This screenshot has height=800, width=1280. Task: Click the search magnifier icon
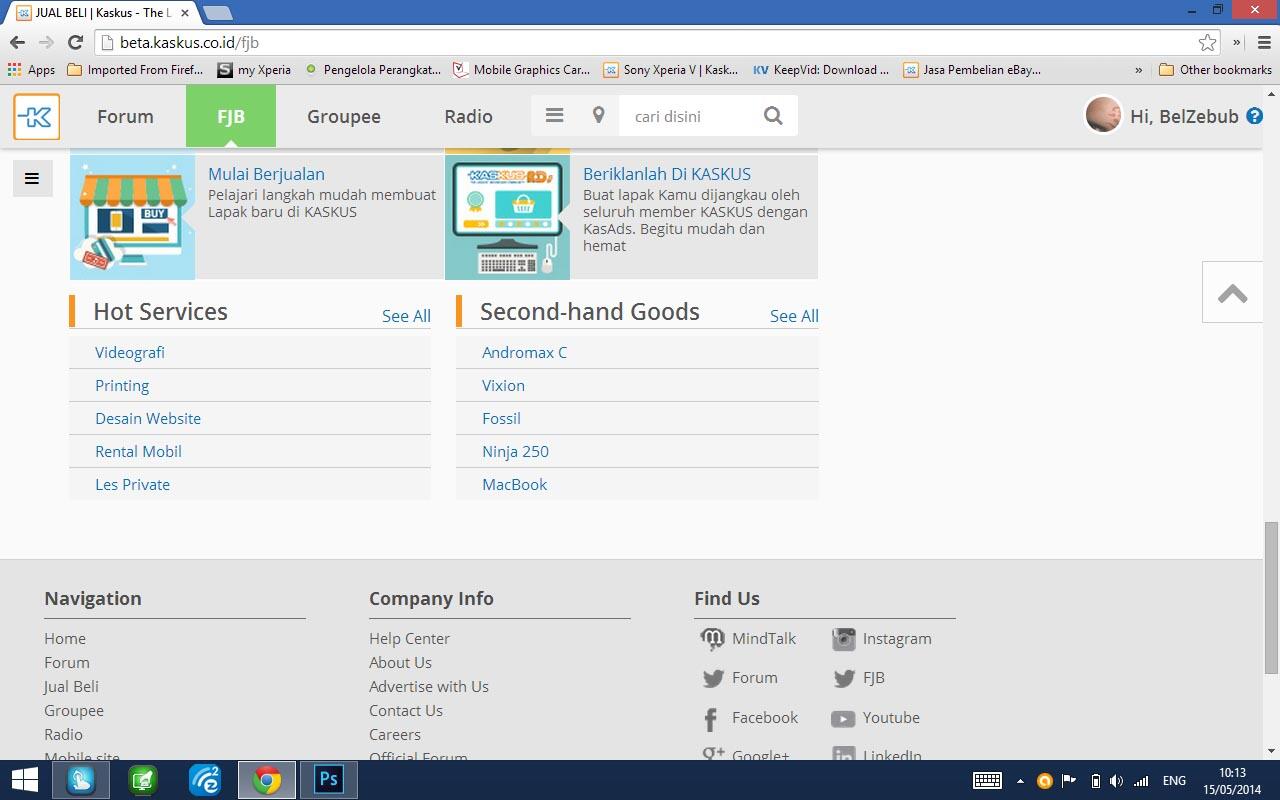click(x=773, y=116)
